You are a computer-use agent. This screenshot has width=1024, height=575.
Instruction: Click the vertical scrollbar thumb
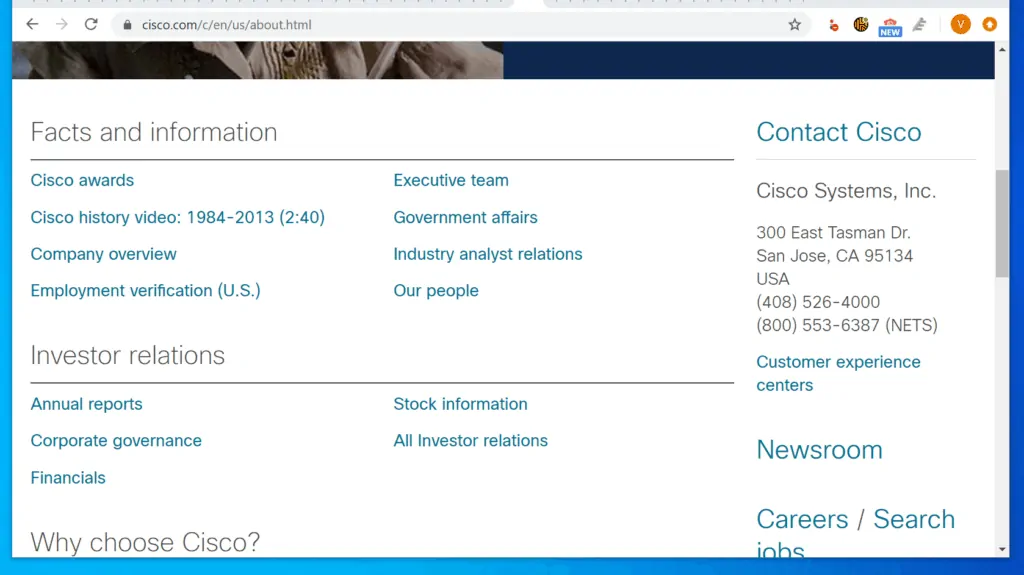tap(1002, 223)
